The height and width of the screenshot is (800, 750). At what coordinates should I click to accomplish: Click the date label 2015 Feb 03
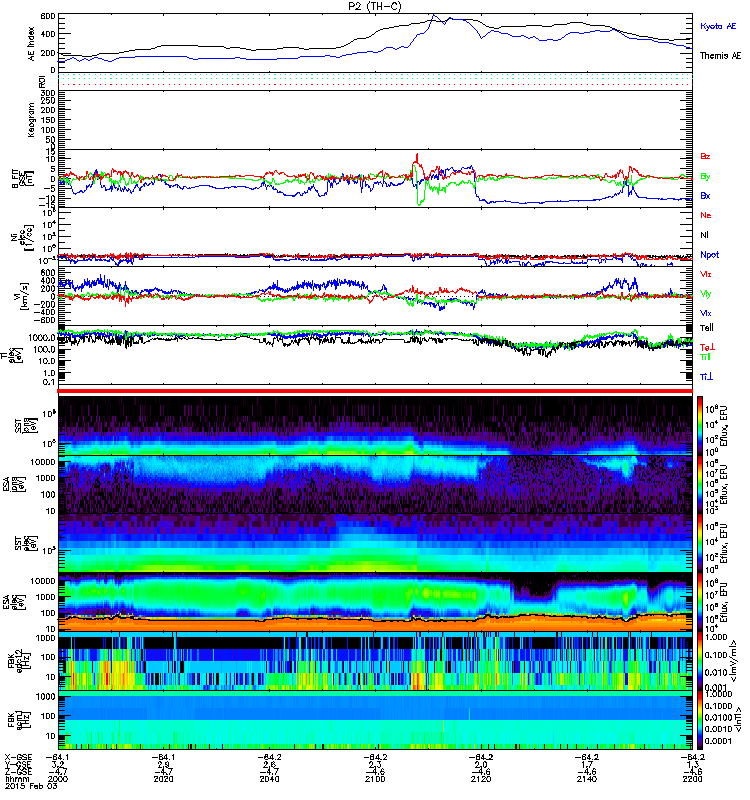tap(31, 786)
